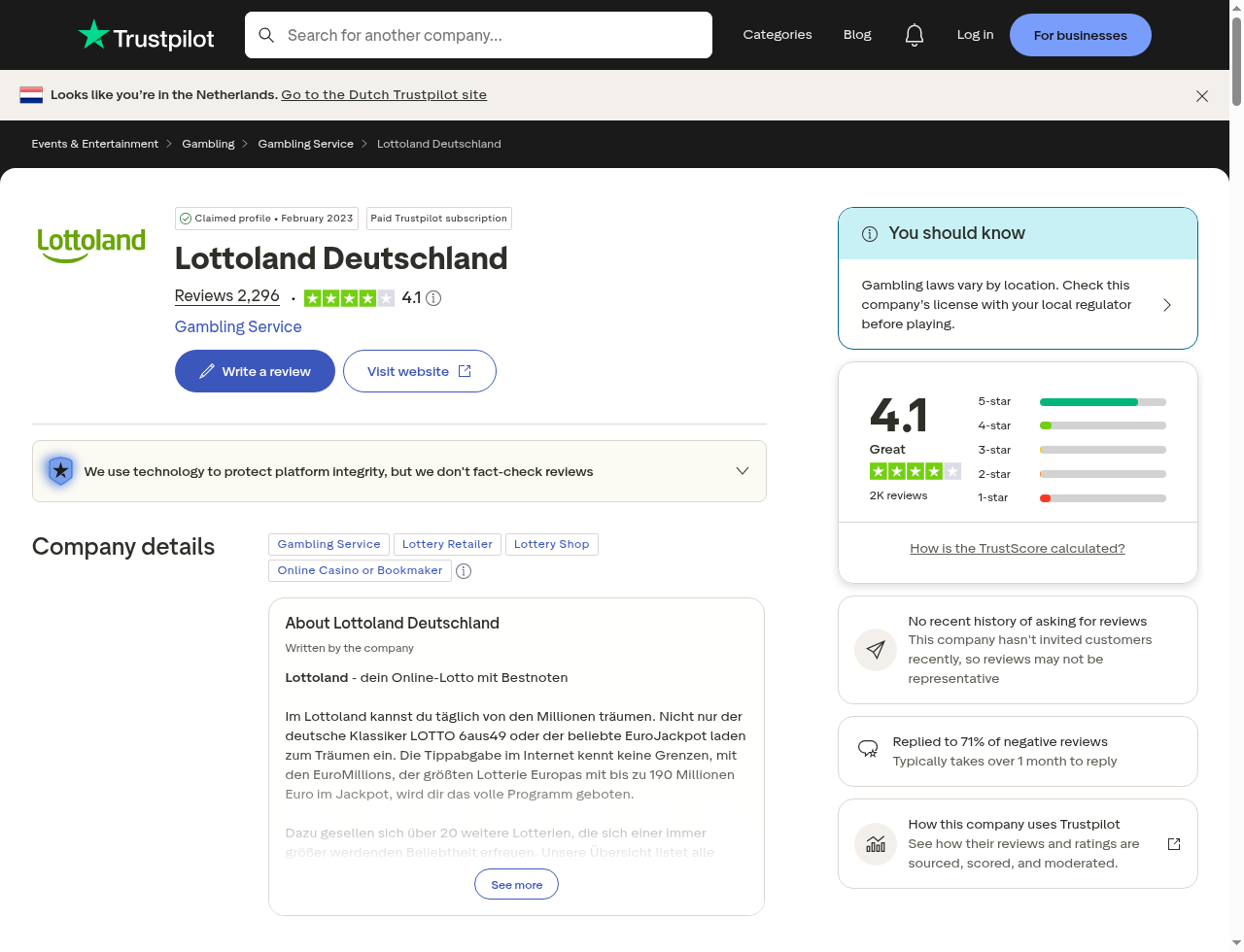Open notifications bell icon
The height and width of the screenshot is (952, 1244).
coord(914,35)
